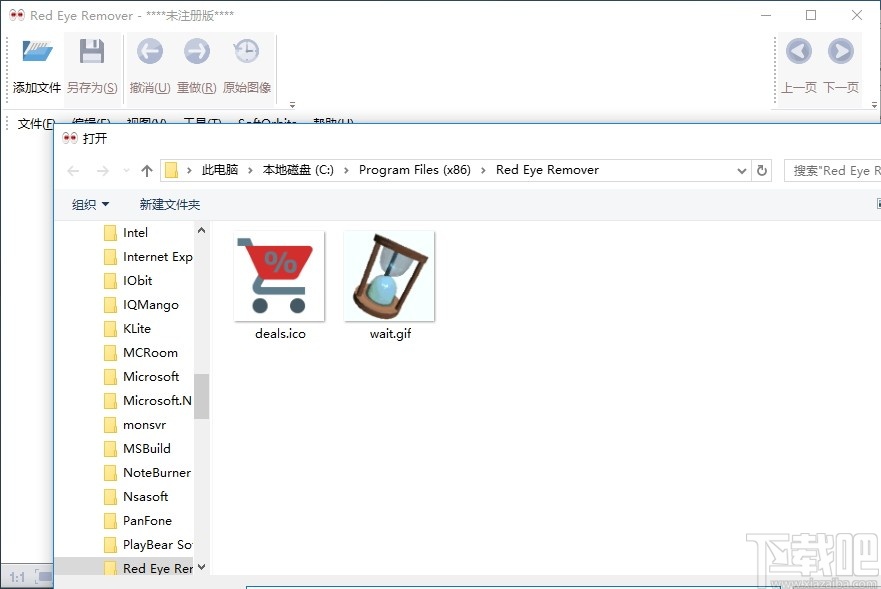Click the folder icon in the address bar
This screenshot has height=589, width=881.
[171, 170]
